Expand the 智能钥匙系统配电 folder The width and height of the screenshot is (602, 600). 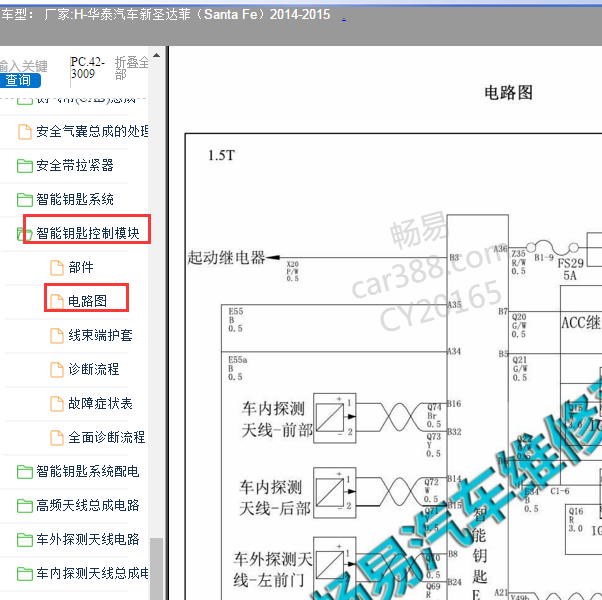tap(88, 471)
